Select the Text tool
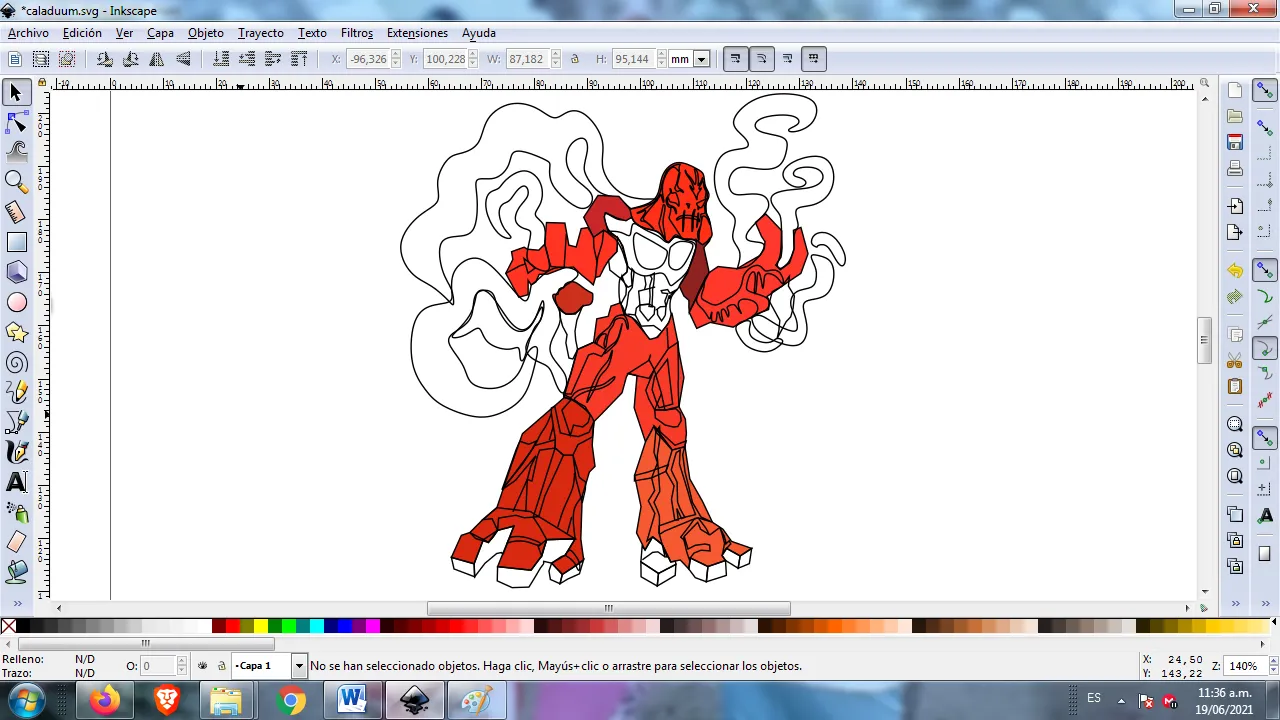Viewport: 1280px width, 720px height. [16, 482]
